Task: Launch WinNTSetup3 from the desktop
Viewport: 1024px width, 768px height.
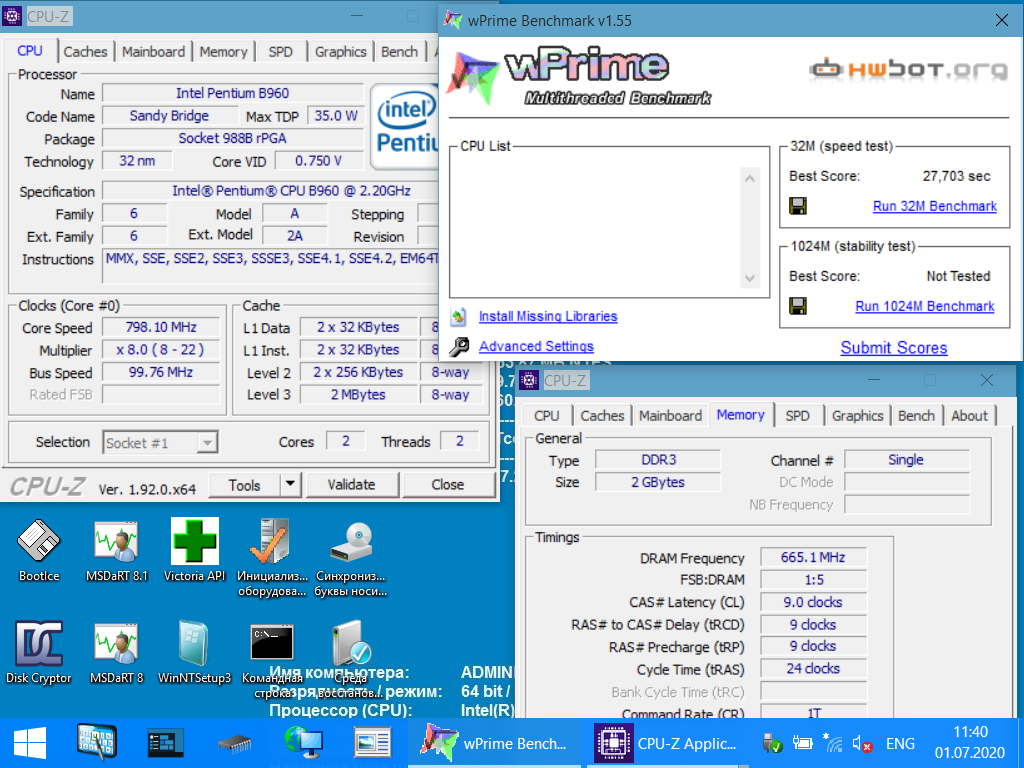Action: coord(194,643)
